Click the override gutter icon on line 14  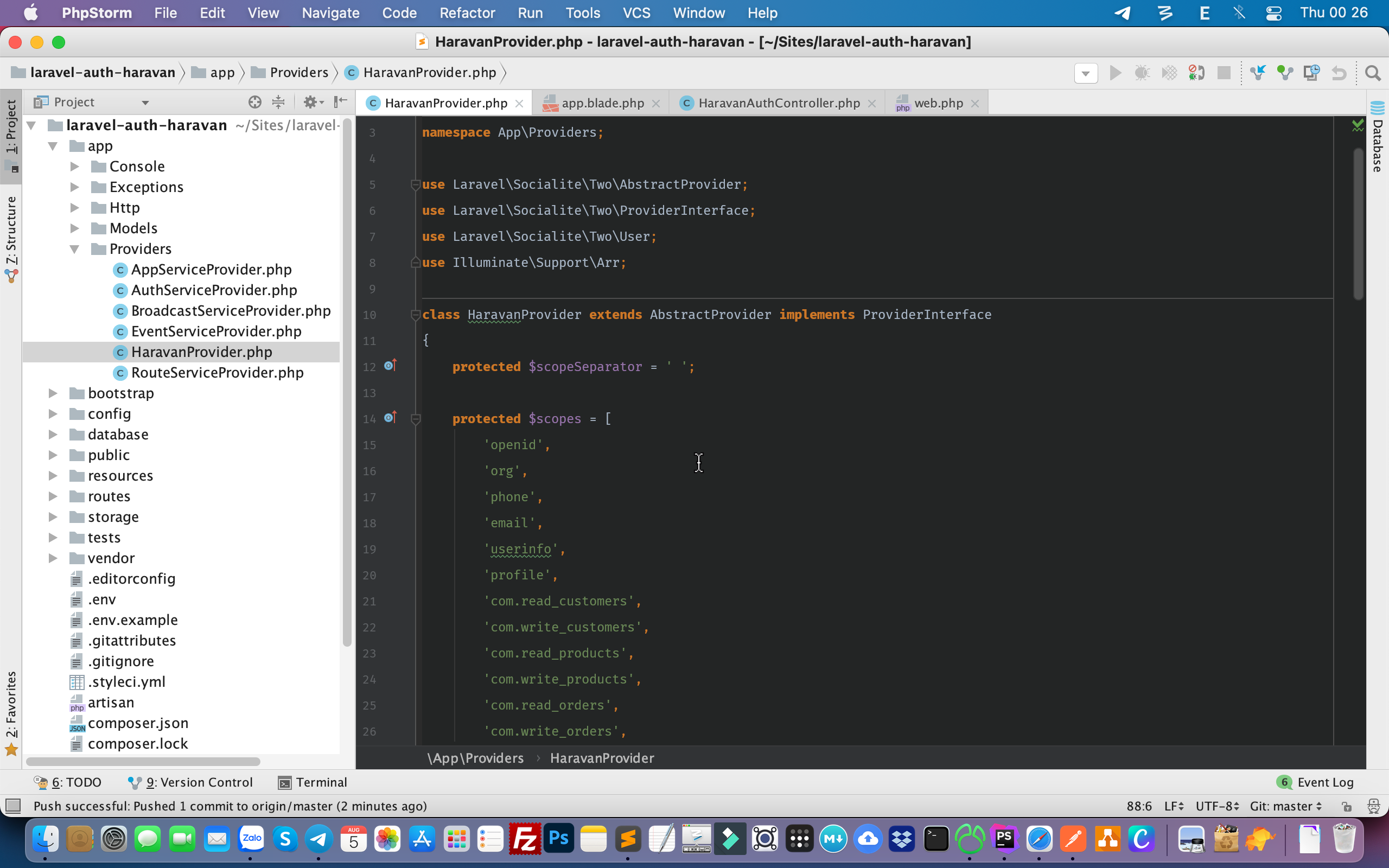pyautogui.click(x=390, y=417)
